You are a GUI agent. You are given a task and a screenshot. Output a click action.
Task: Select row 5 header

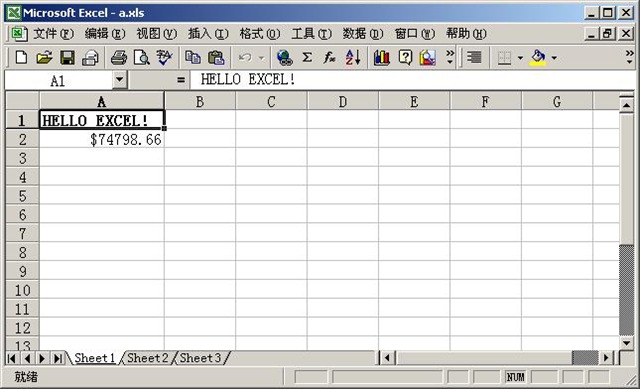tap(22, 196)
